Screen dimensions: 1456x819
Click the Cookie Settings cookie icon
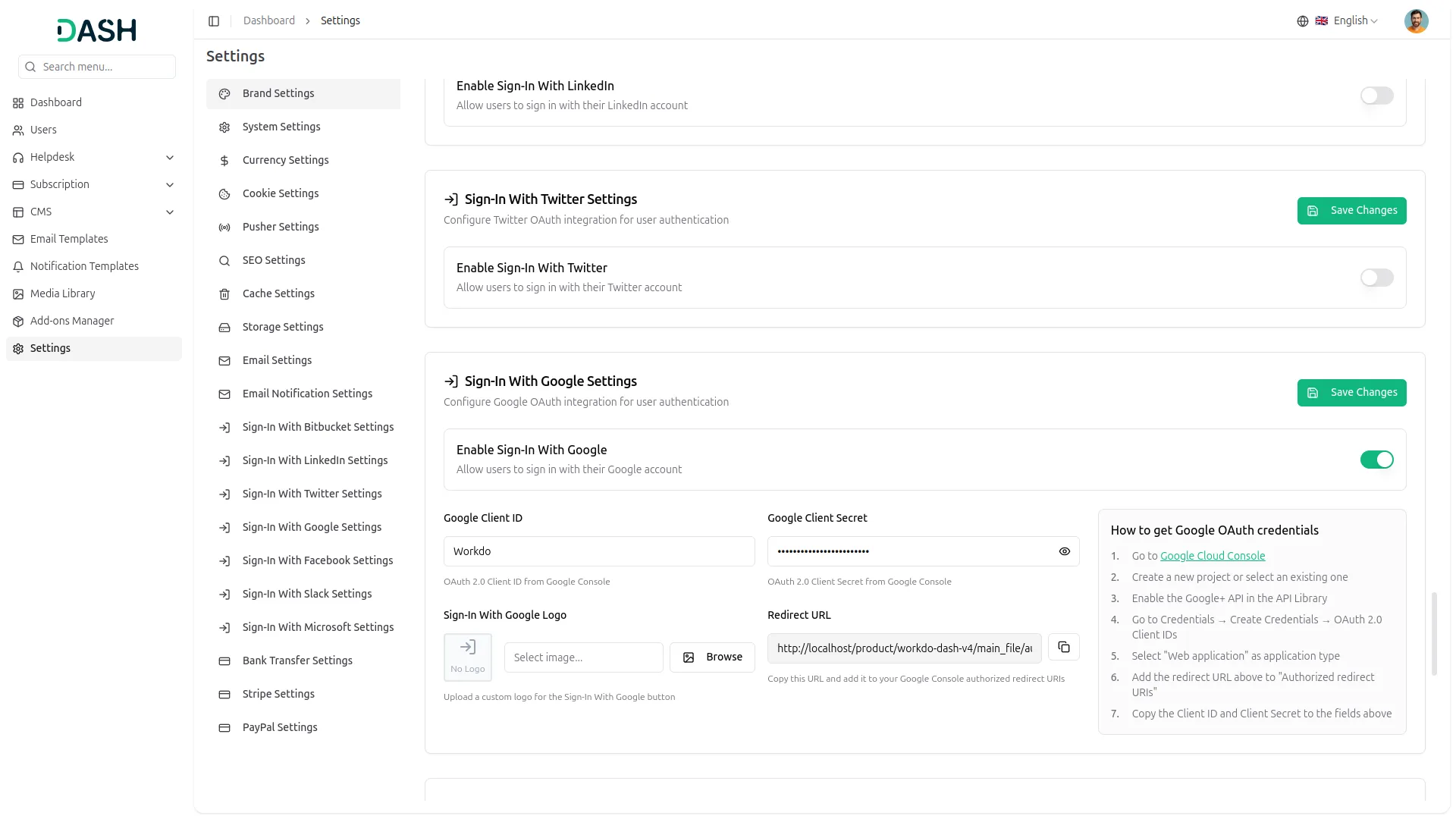[x=224, y=194]
